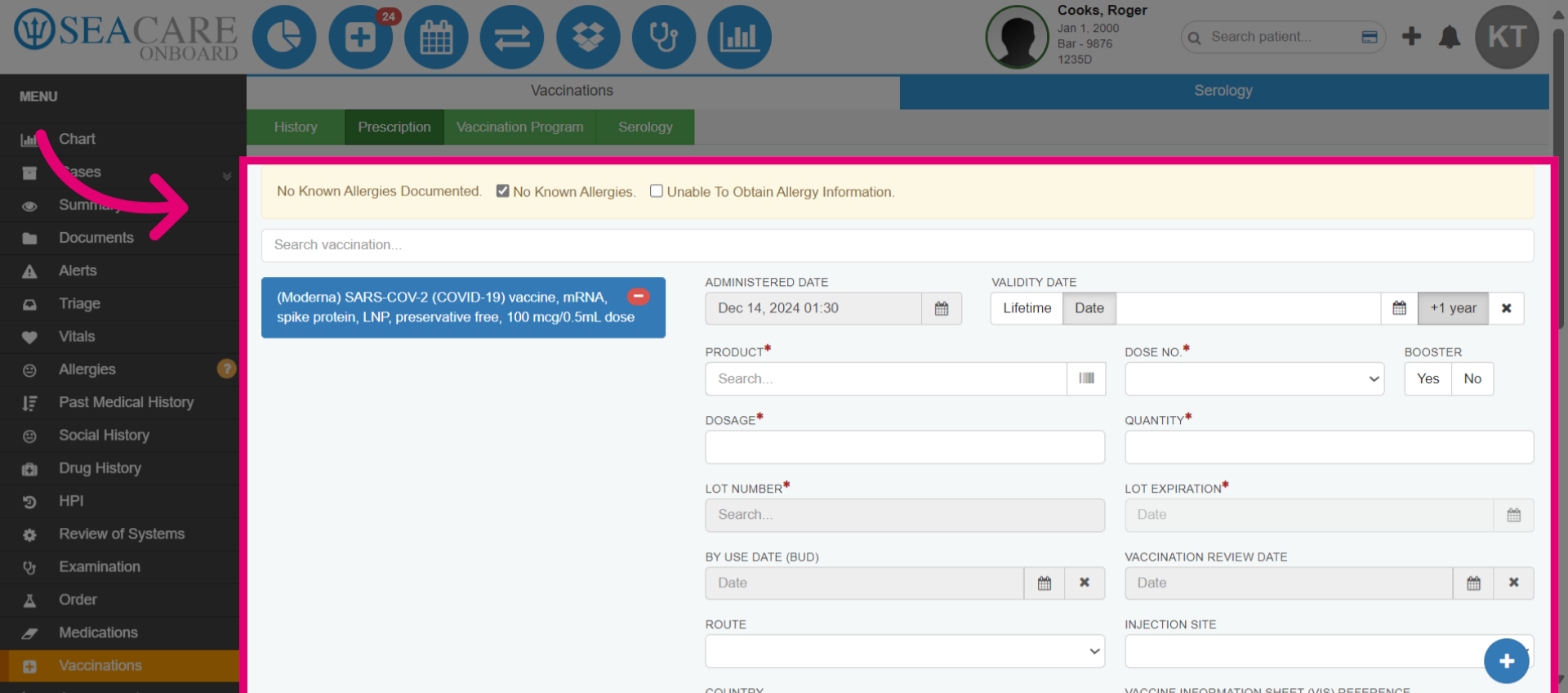1568x693 pixels.
Task: Click the Dosage input field
Action: click(x=905, y=447)
